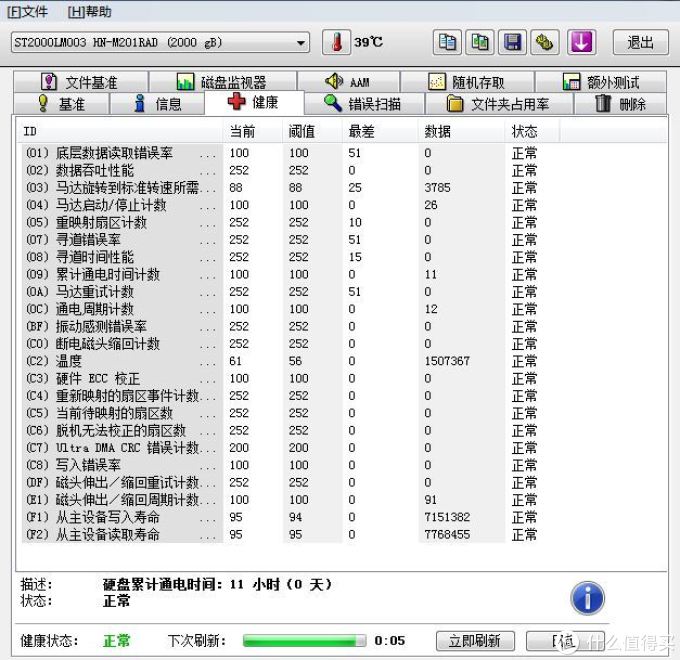
Task: Switch to the AAM tab
Action: (348, 82)
